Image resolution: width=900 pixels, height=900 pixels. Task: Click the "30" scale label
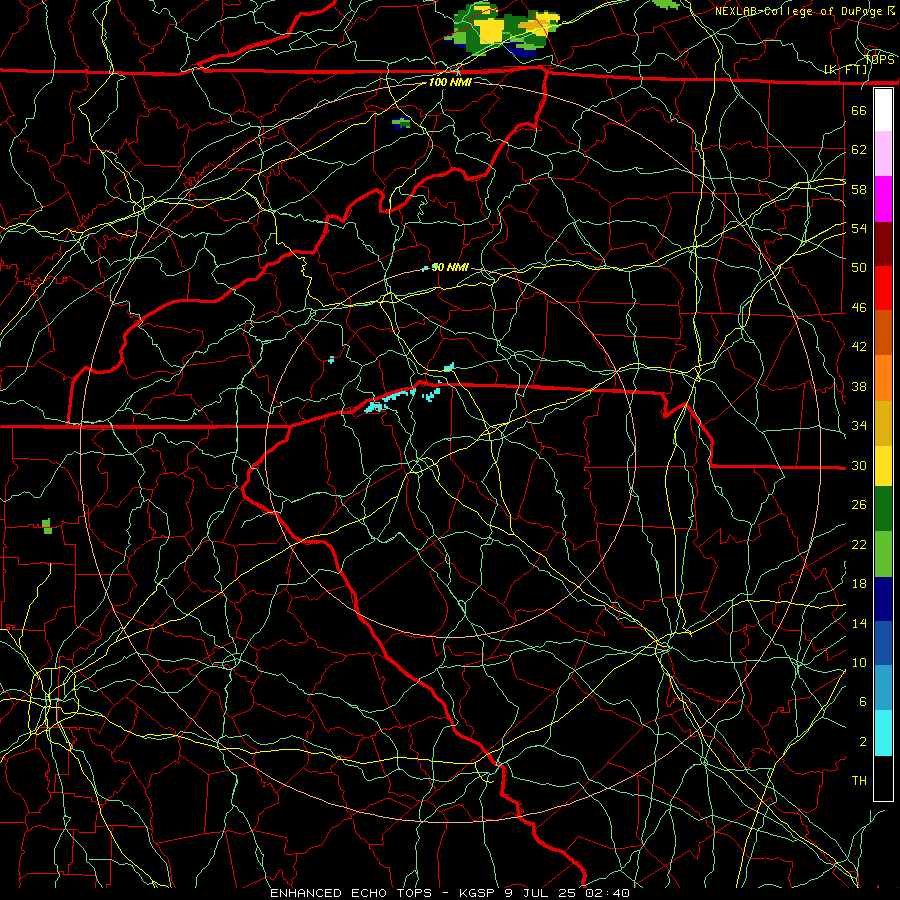pos(859,465)
